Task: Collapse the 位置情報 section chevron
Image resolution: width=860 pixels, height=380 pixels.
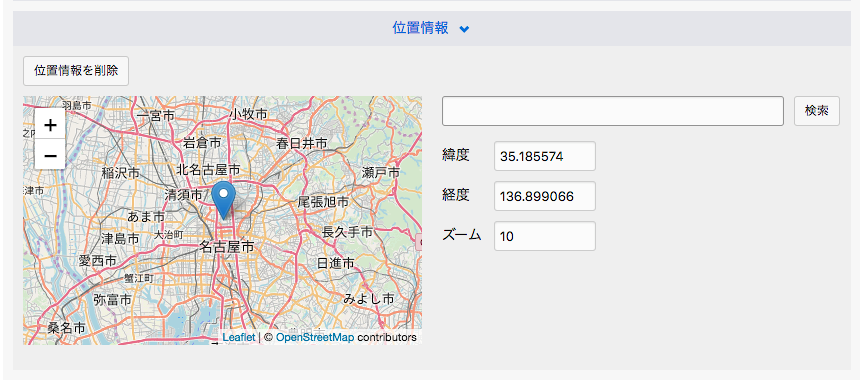Action: click(464, 29)
